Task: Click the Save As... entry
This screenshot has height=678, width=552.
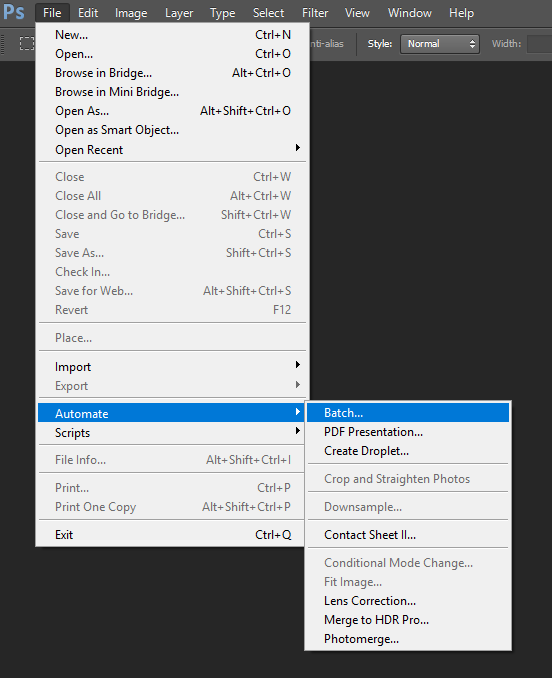Action: [x=172, y=253]
